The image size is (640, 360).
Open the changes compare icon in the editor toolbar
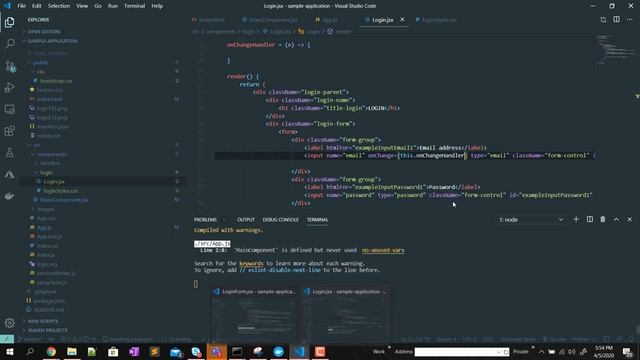[603, 19]
